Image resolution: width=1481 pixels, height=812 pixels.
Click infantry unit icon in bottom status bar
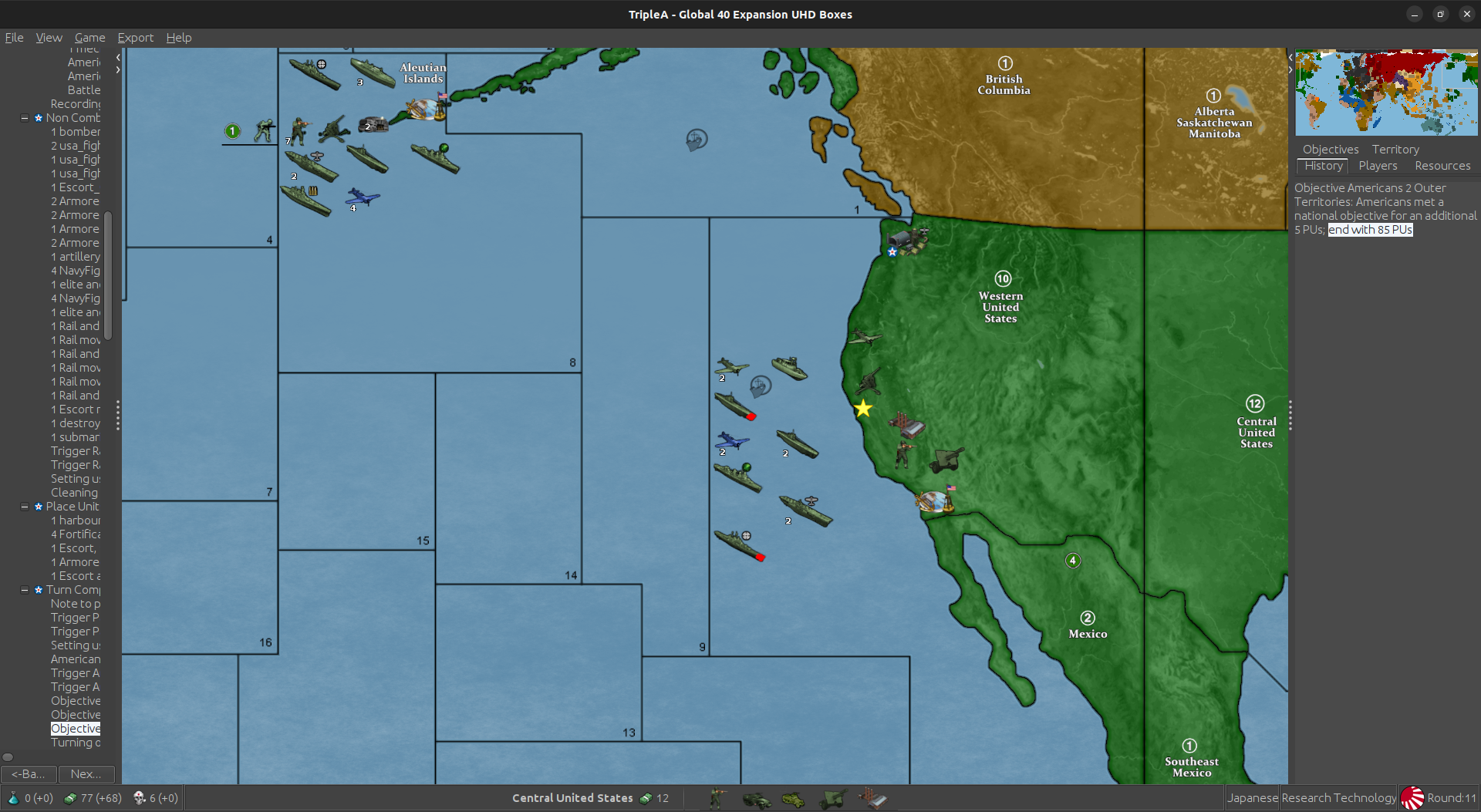(717, 799)
